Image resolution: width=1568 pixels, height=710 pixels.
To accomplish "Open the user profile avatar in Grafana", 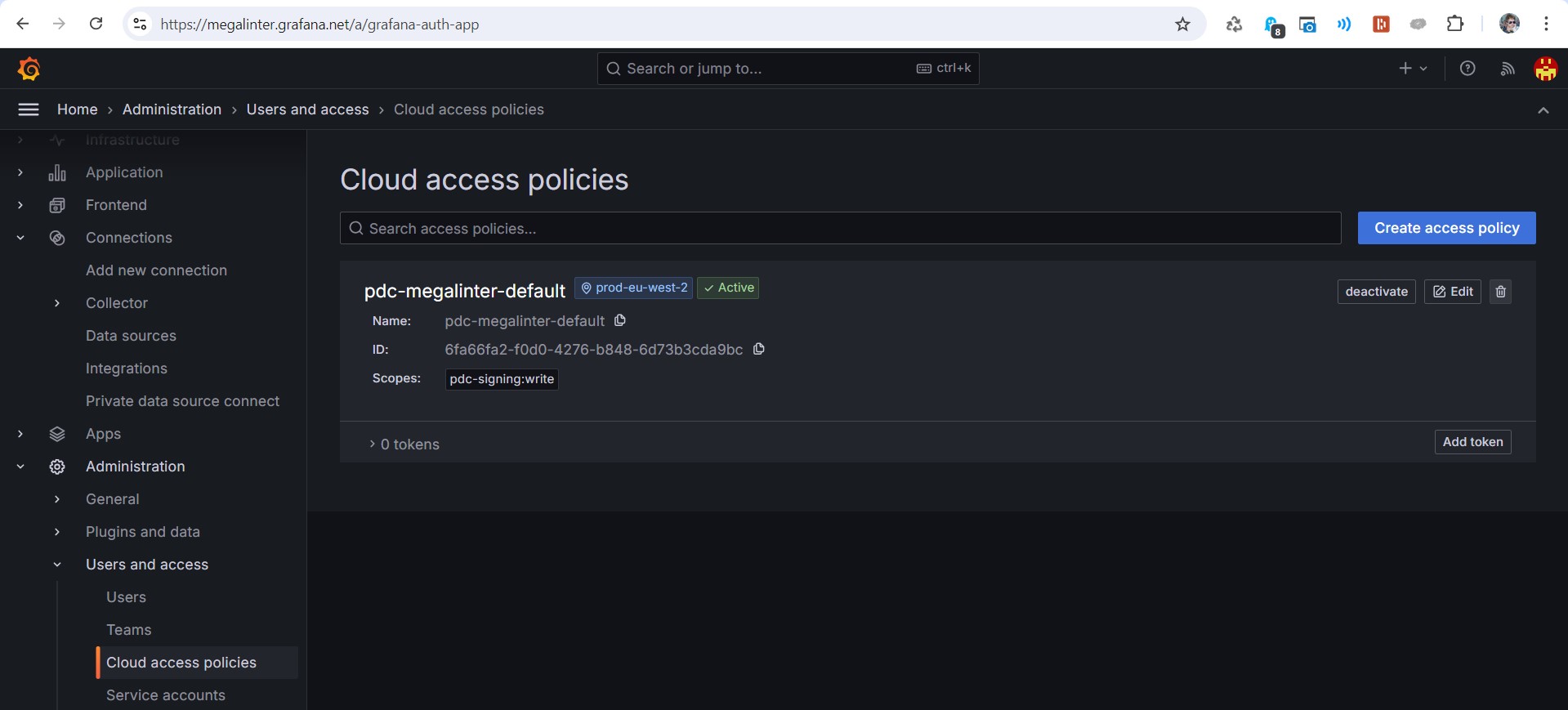I will point(1545,69).
